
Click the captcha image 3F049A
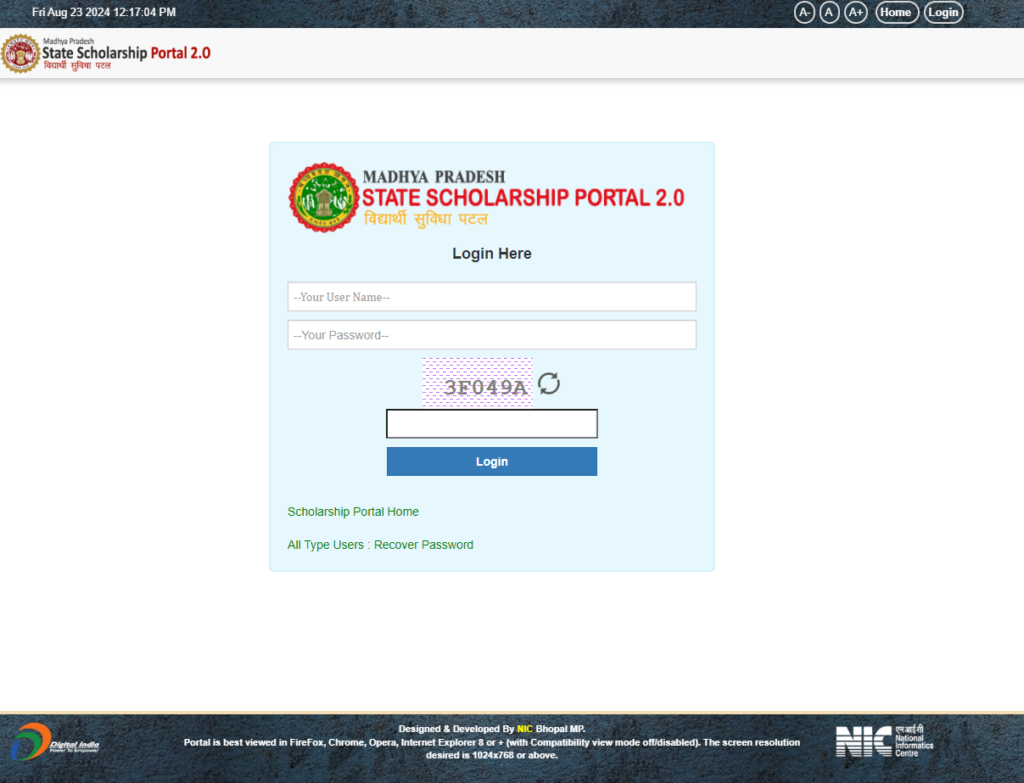click(477, 382)
